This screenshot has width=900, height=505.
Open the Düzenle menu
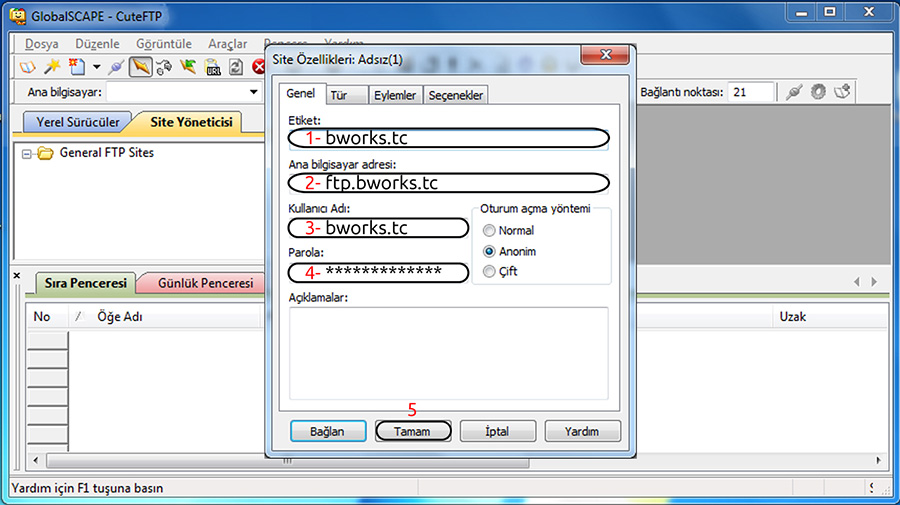coord(98,44)
